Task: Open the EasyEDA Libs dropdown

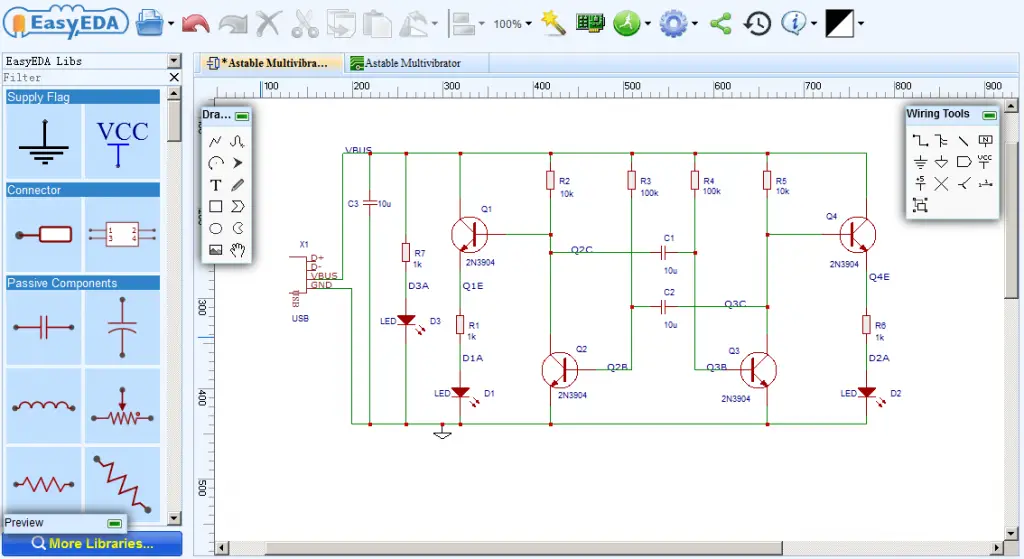Action: click(x=174, y=61)
